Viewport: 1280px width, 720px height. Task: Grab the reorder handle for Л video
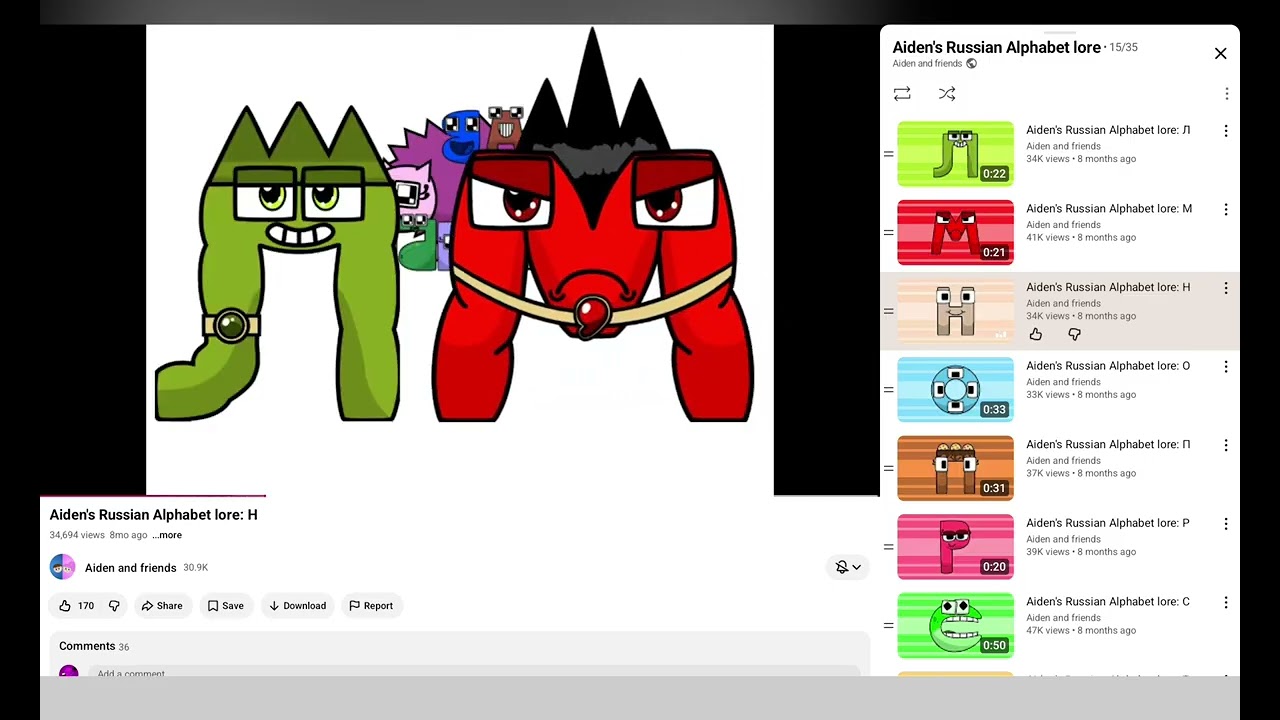[x=888, y=154]
